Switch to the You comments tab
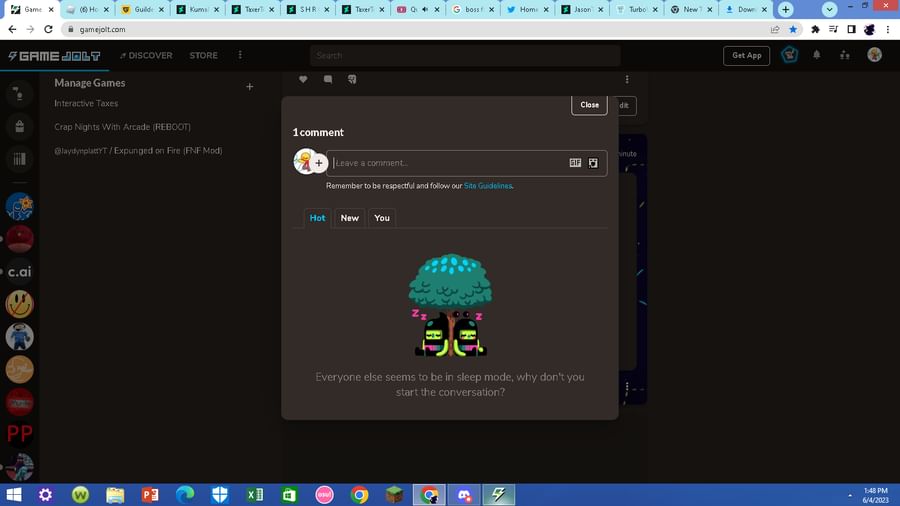This screenshot has height=506, width=900. (x=382, y=218)
